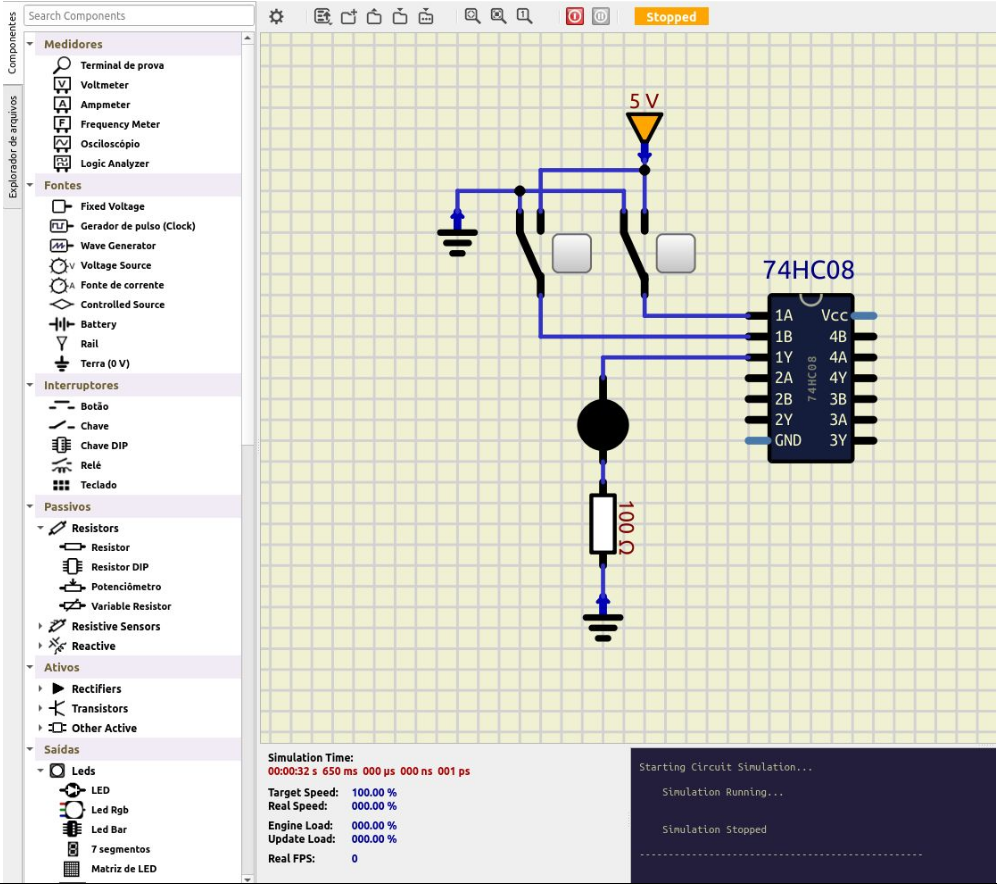Viewport: 999px width, 884px height.
Task: Select the Voltmeter component icon
Action: (x=62, y=85)
